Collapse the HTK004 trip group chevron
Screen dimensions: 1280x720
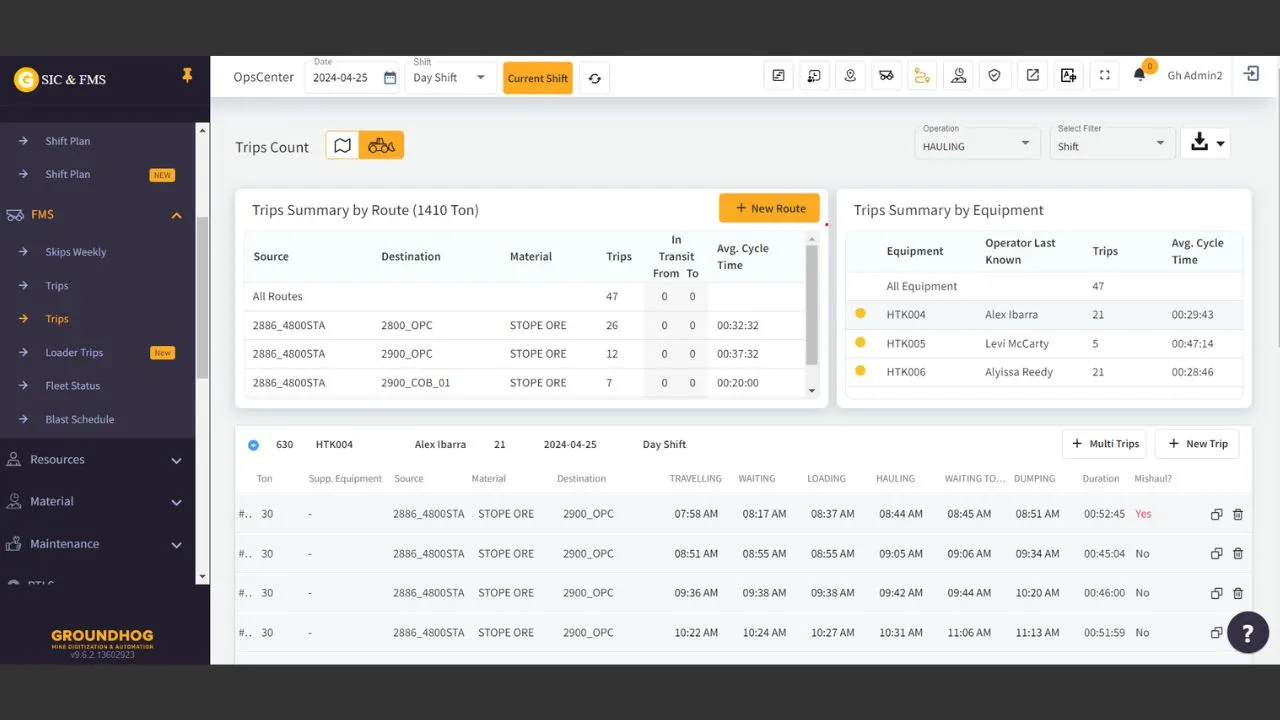(253, 445)
